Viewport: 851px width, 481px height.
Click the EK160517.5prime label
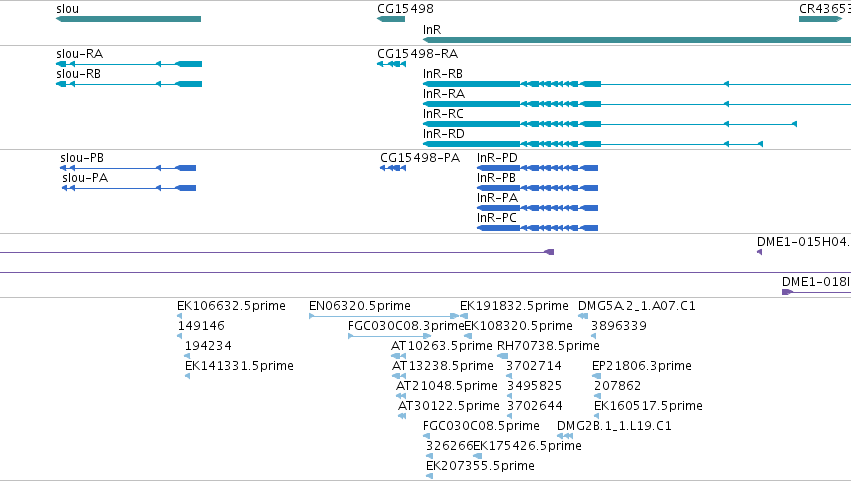648,406
